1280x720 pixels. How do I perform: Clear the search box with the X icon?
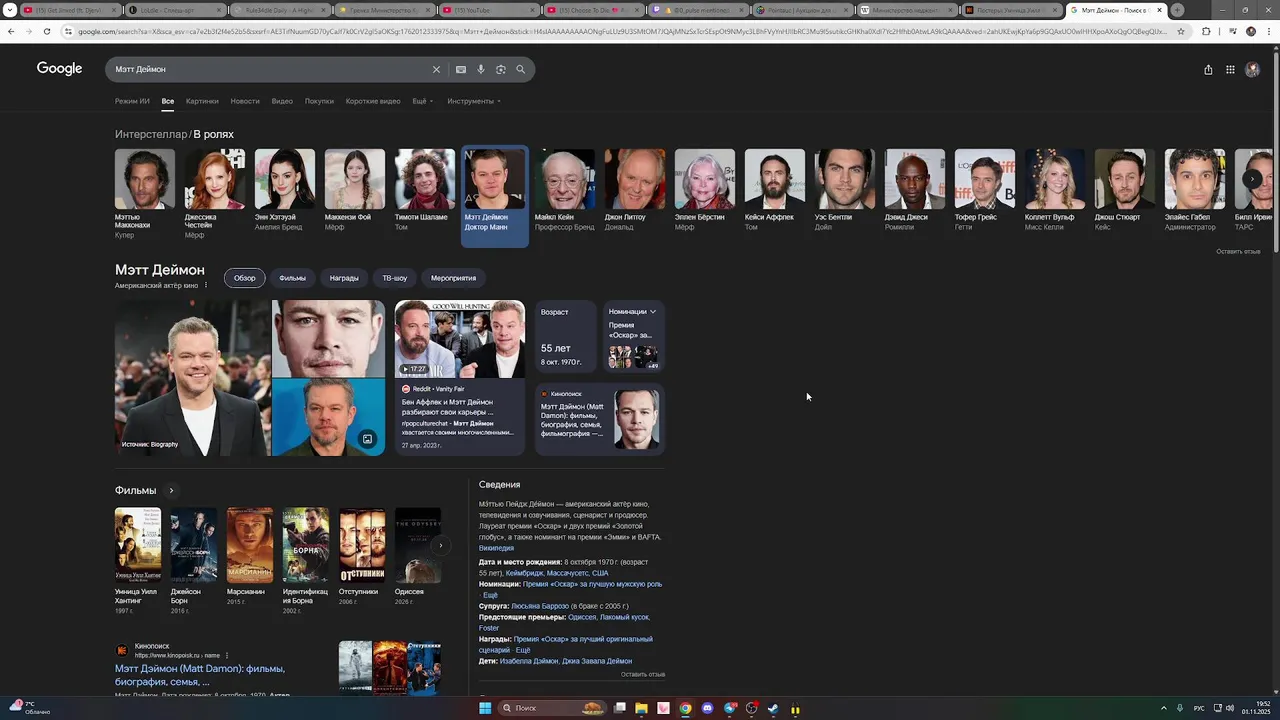coord(436,69)
